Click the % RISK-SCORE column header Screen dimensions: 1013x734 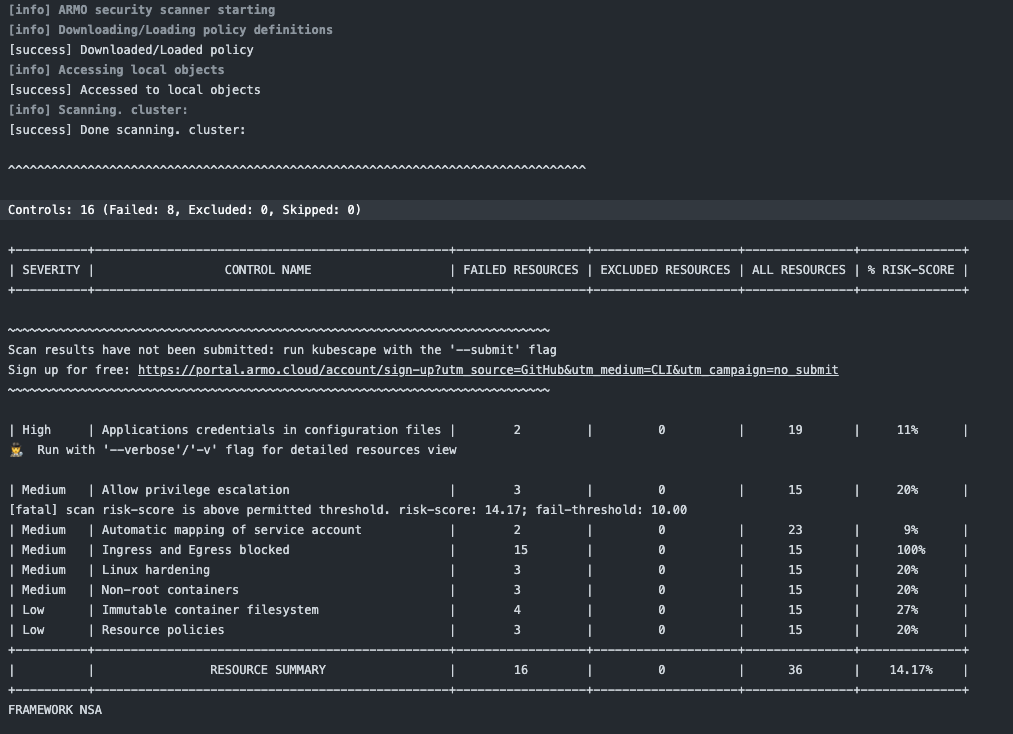click(x=911, y=270)
